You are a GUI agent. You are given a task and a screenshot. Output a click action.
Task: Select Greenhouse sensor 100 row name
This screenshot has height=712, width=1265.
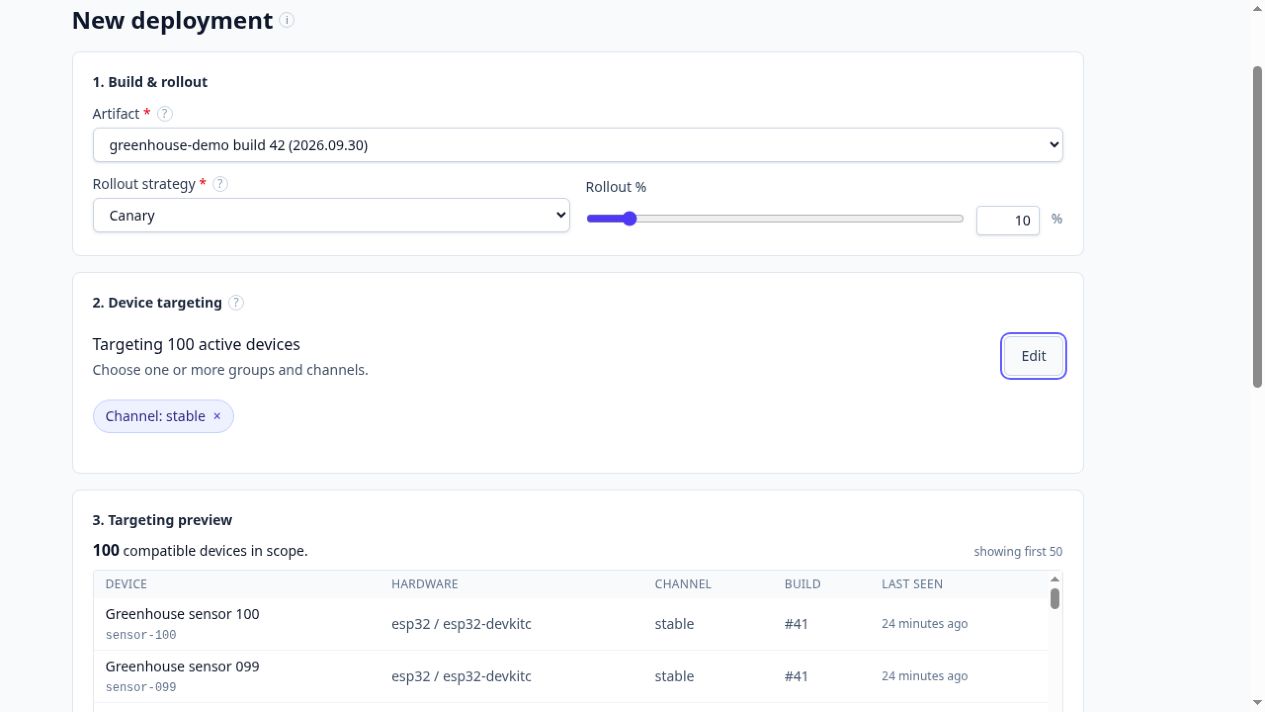pos(182,614)
